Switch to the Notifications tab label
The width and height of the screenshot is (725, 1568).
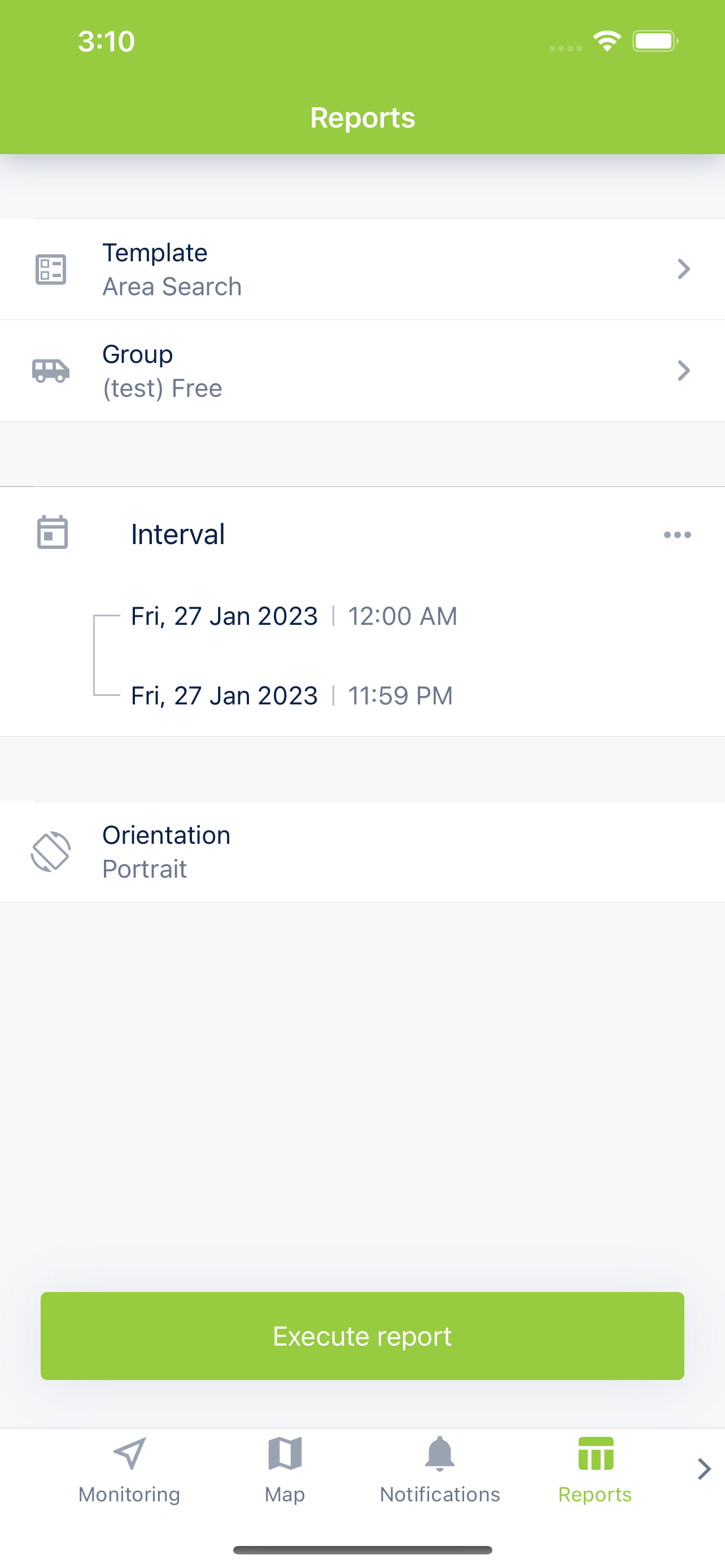pyautogui.click(x=439, y=1495)
